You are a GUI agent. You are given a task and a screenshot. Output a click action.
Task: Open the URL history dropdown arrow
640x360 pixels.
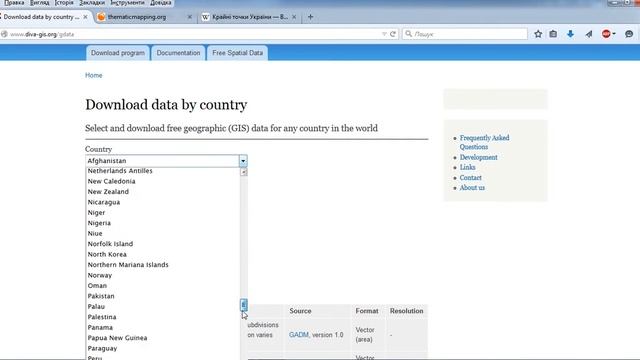tap(384, 34)
